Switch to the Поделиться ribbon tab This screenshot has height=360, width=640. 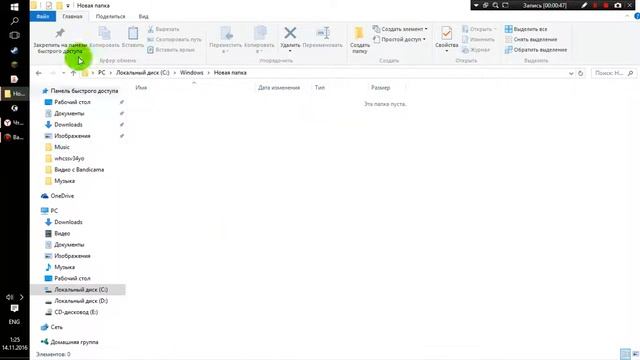click(110, 16)
